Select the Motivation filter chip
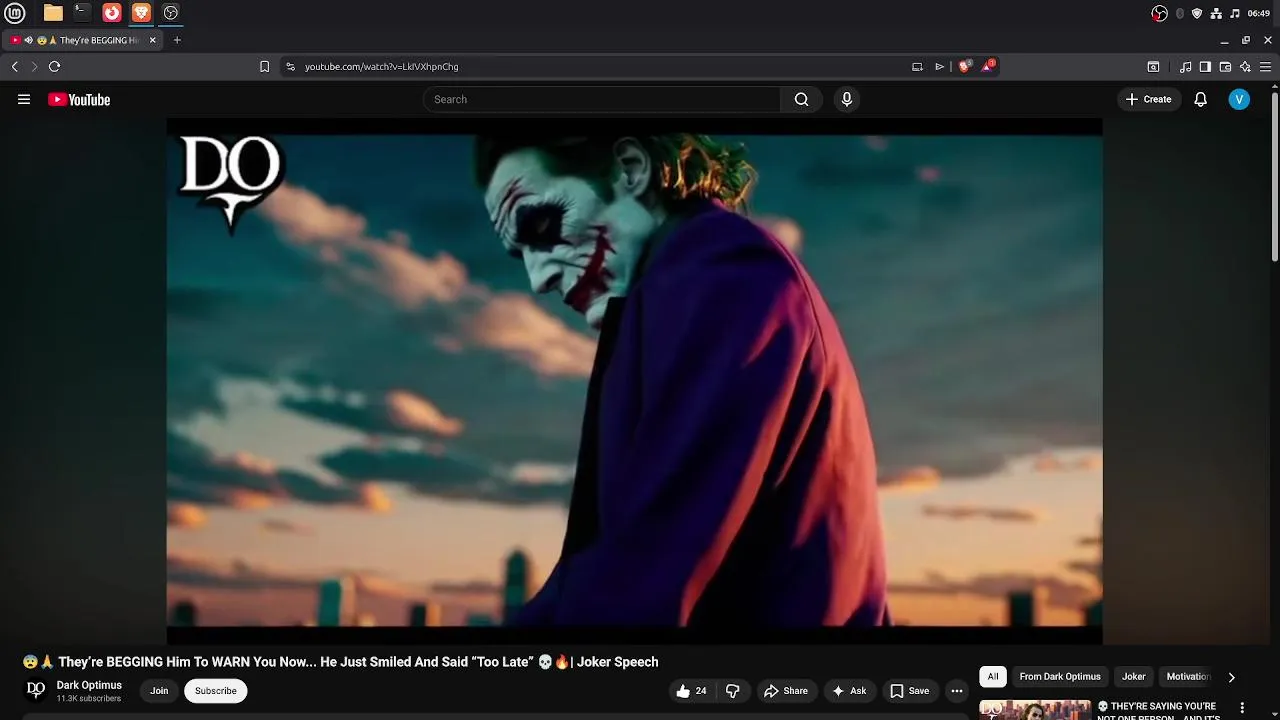Image resolution: width=1280 pixels, height=720 pixels. click(1188, 677)
